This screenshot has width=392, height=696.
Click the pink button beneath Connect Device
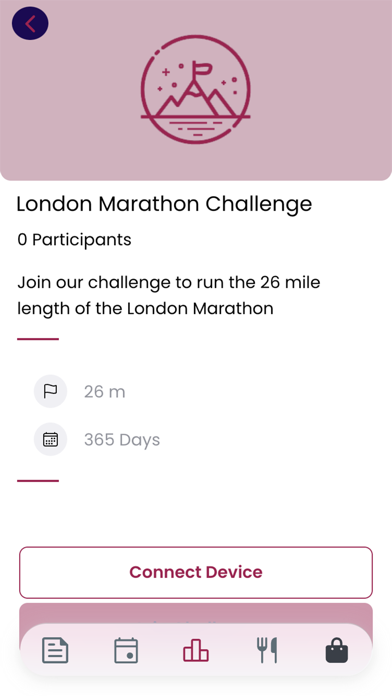[196, 614]
